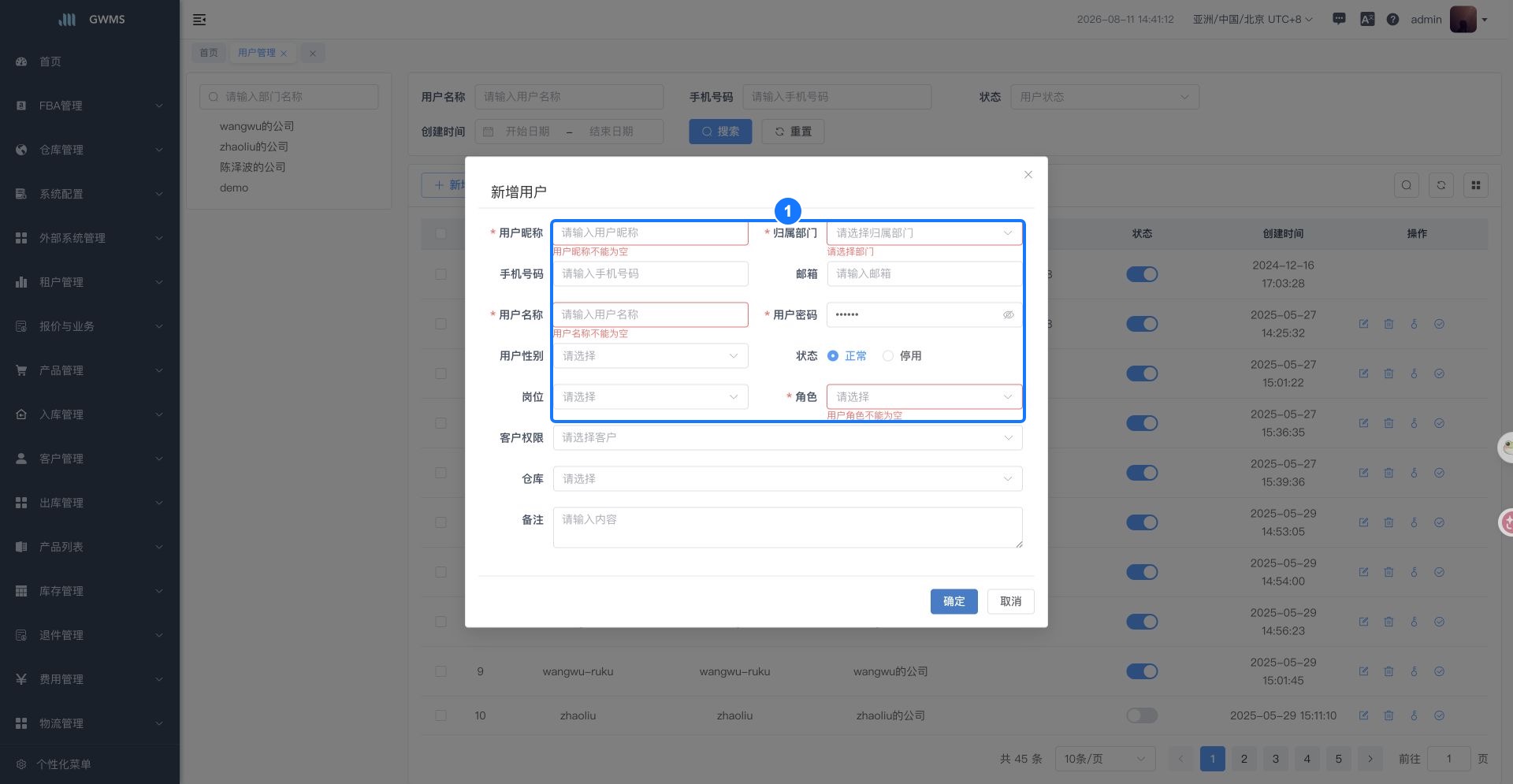Click delete icon in the 2025-05-27 15:01:22 row
Viewport: 1513px width, 784px height.
1388,373
